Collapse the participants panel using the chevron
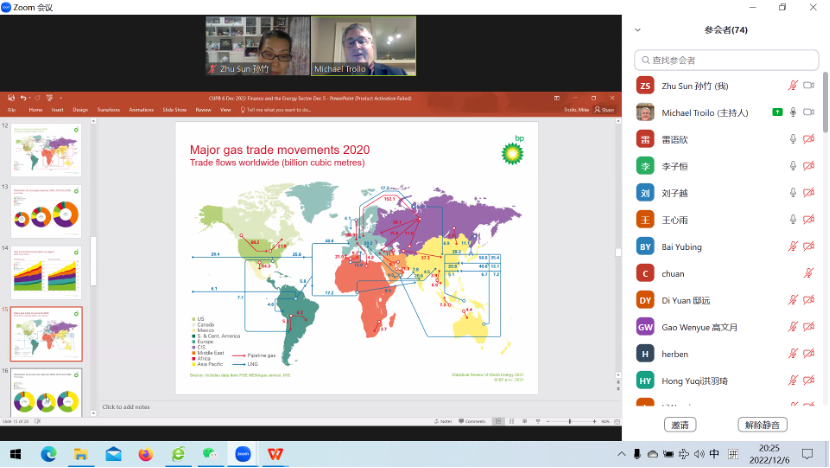 [x=639, y=30]
